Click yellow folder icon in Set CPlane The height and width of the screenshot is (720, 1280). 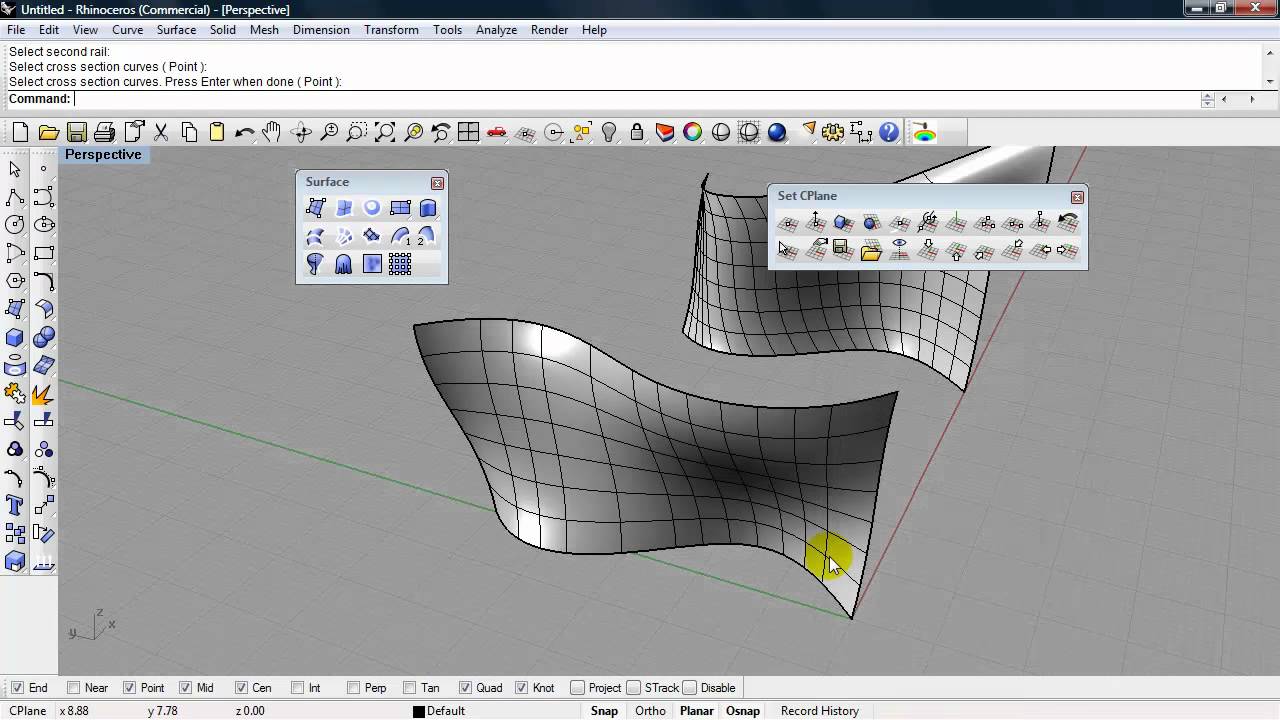[871, 250]
